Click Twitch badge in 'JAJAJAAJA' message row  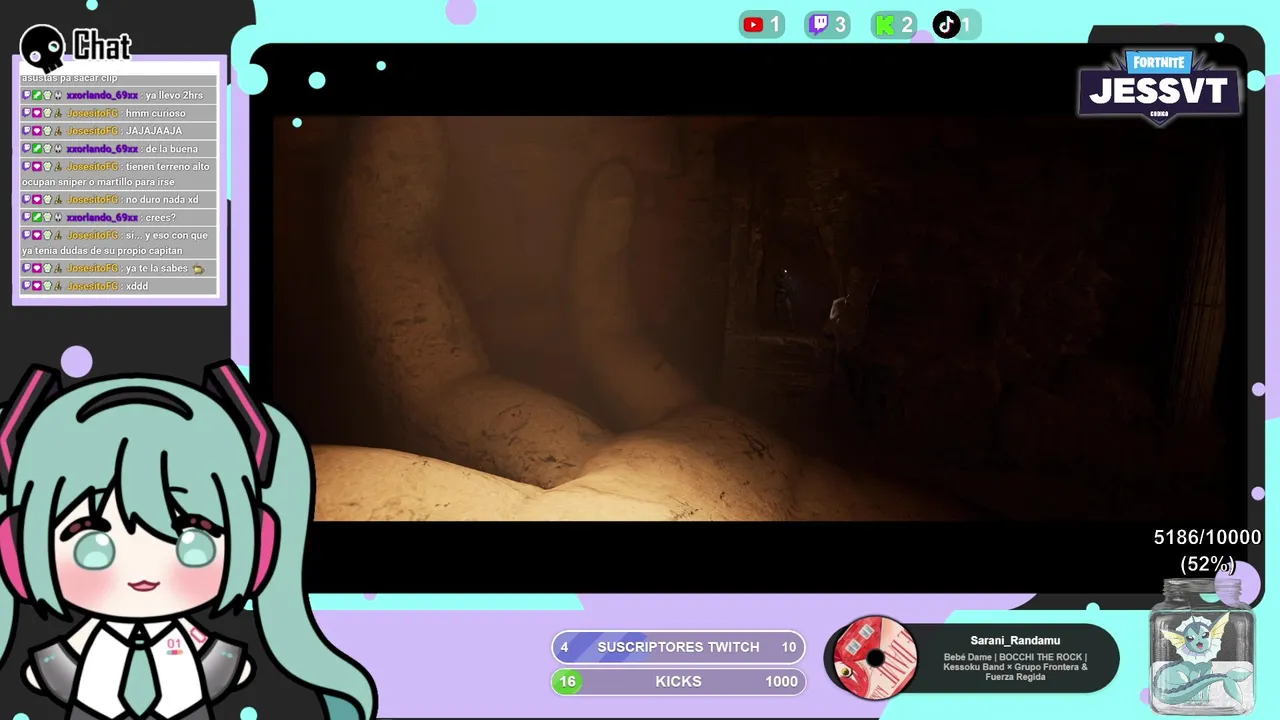pos(27,131)
